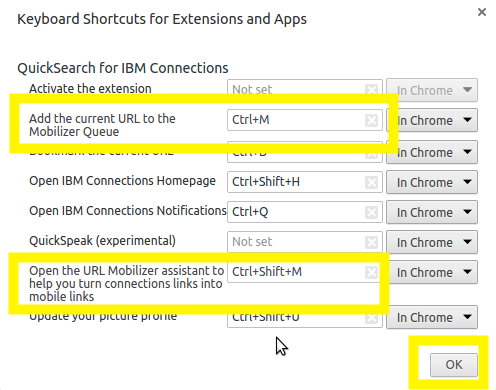Click the QuickSearch for IBM Connections heading
The image size is (496, 390).
coord(123,68)
